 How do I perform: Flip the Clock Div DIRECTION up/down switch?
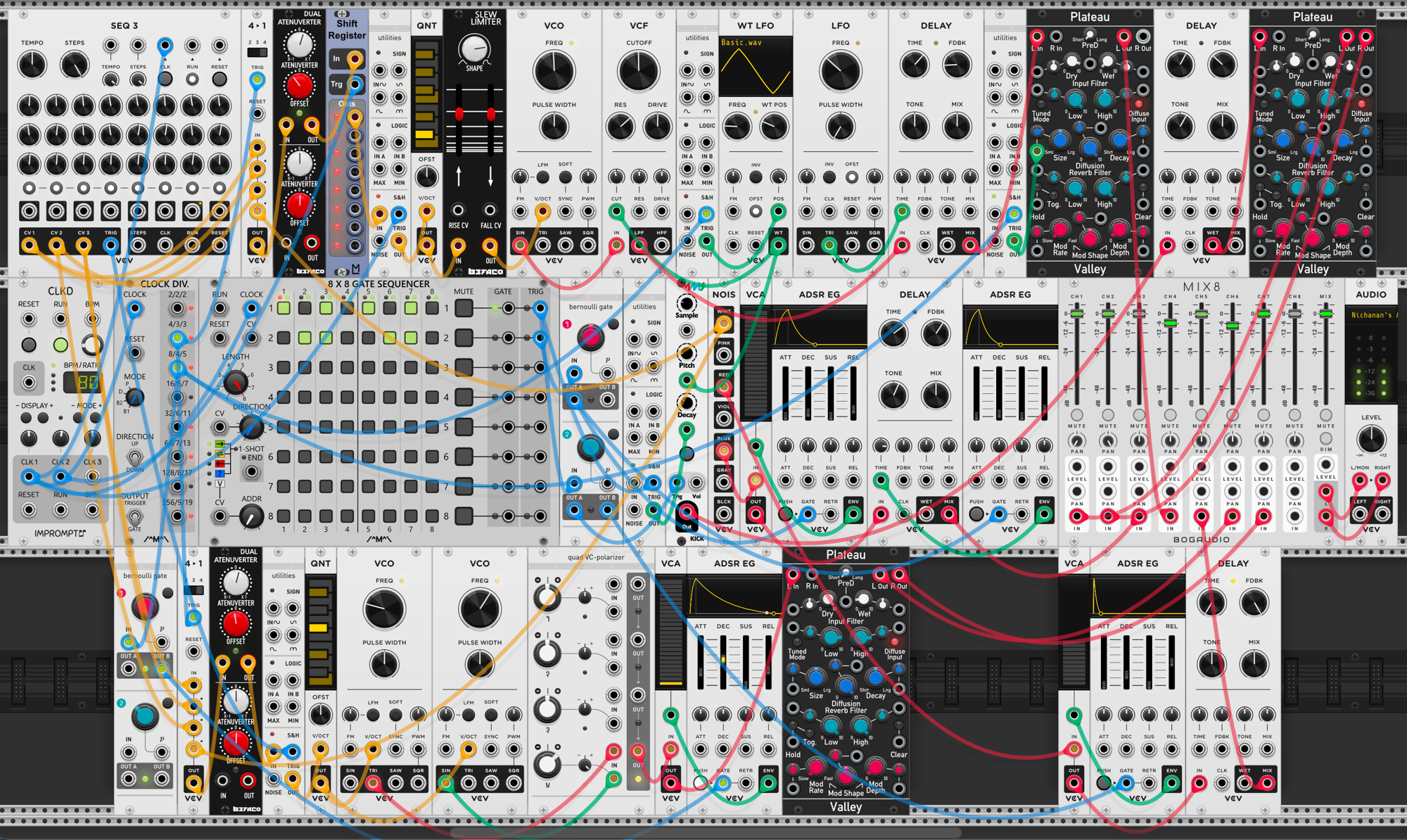pyautogui.click(x=134, y=457)
